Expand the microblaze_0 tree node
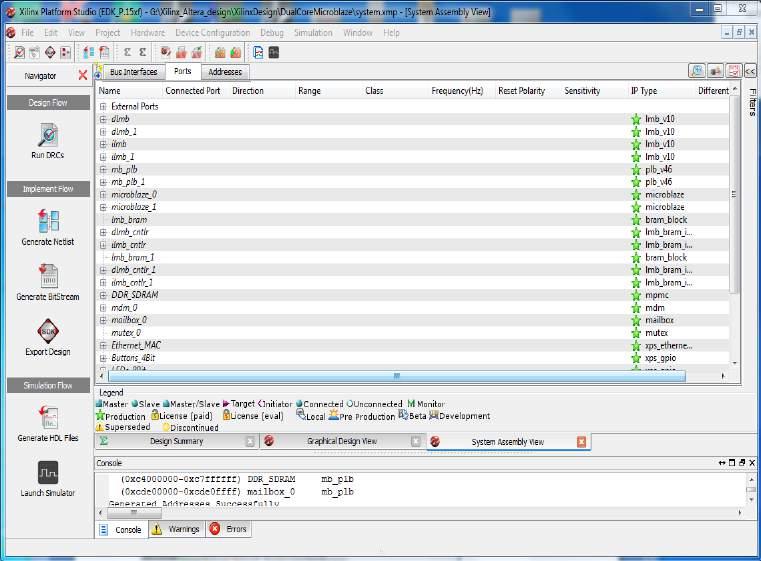 click(x=103, y=195)
